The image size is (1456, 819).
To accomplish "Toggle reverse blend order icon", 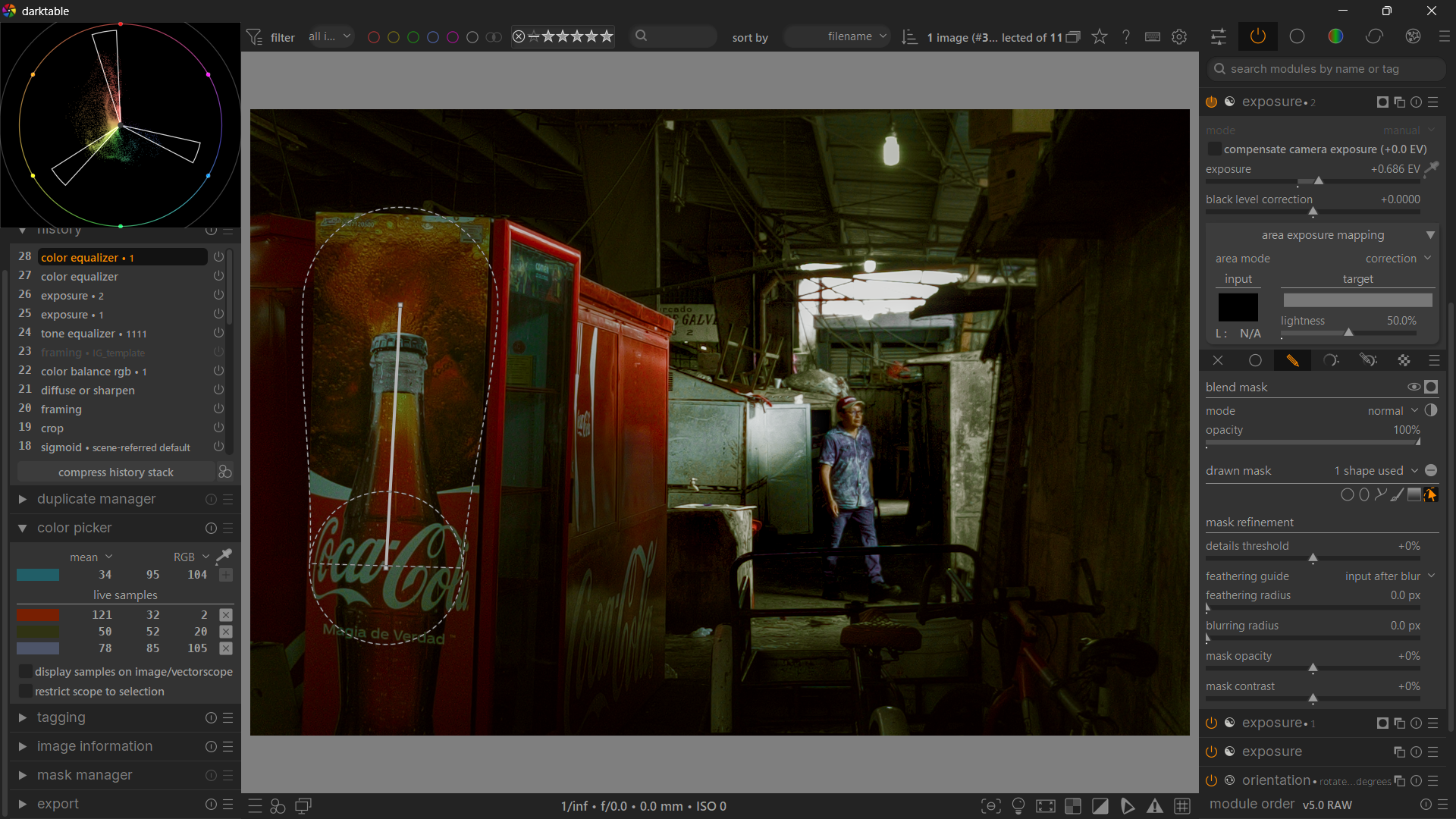I will [x=1431, y=410].
